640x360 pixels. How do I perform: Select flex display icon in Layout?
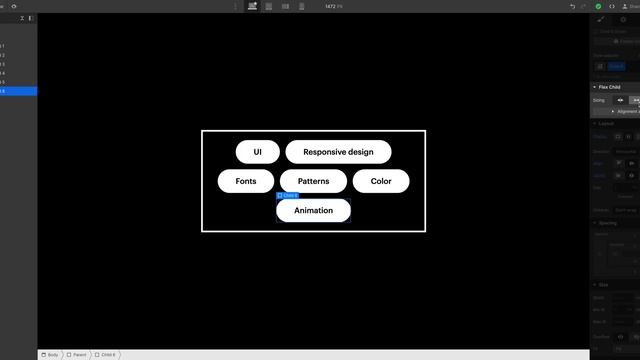[x=629, y=137]
